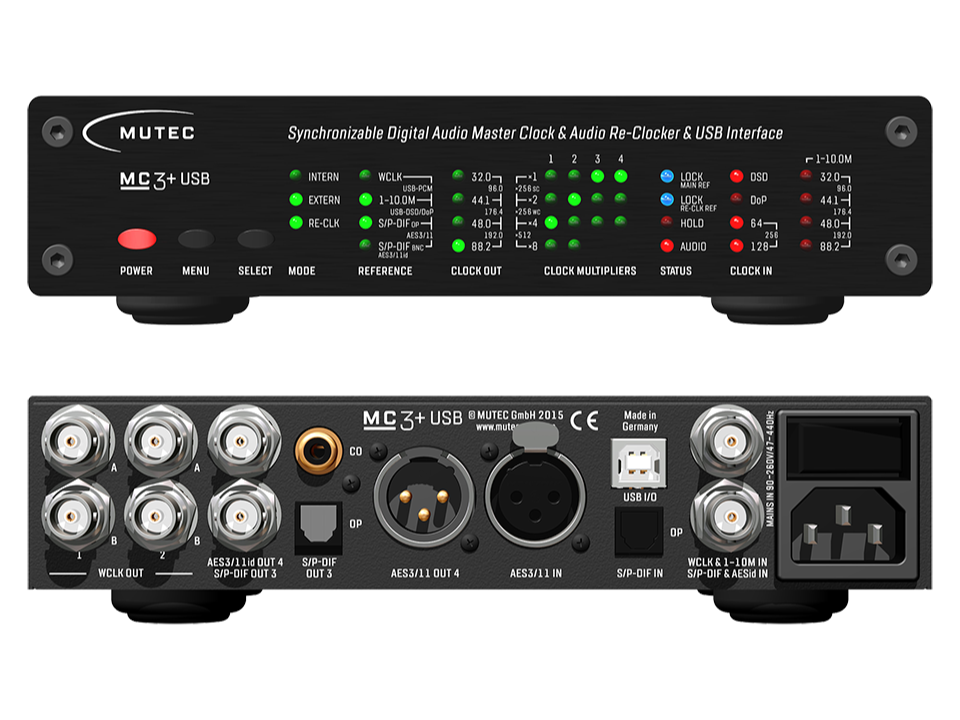This screenshot has height=720, width=960.
Task: Click the 48.0 Clock In LED
Action: pos(806,222)
